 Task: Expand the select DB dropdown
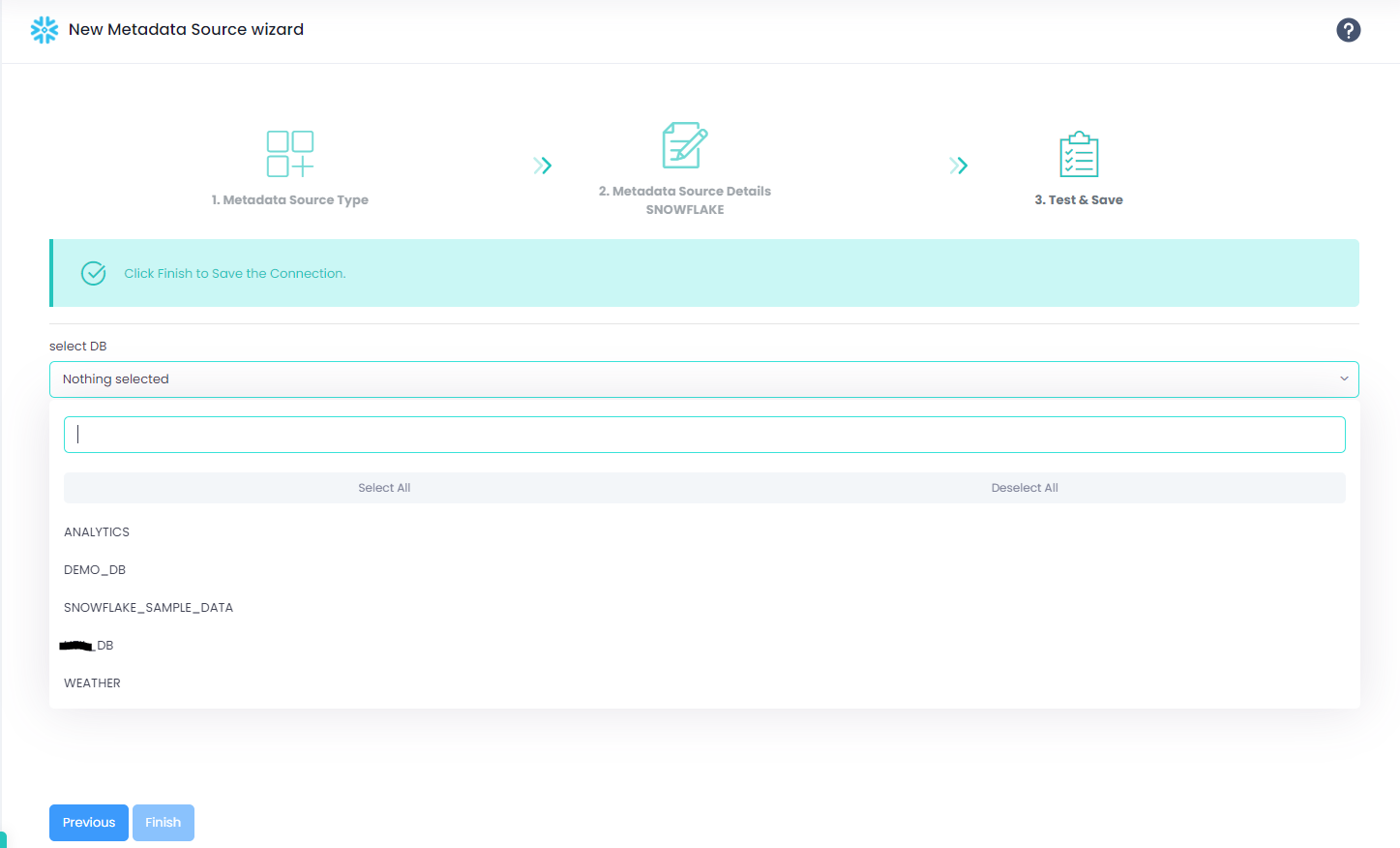703,379
